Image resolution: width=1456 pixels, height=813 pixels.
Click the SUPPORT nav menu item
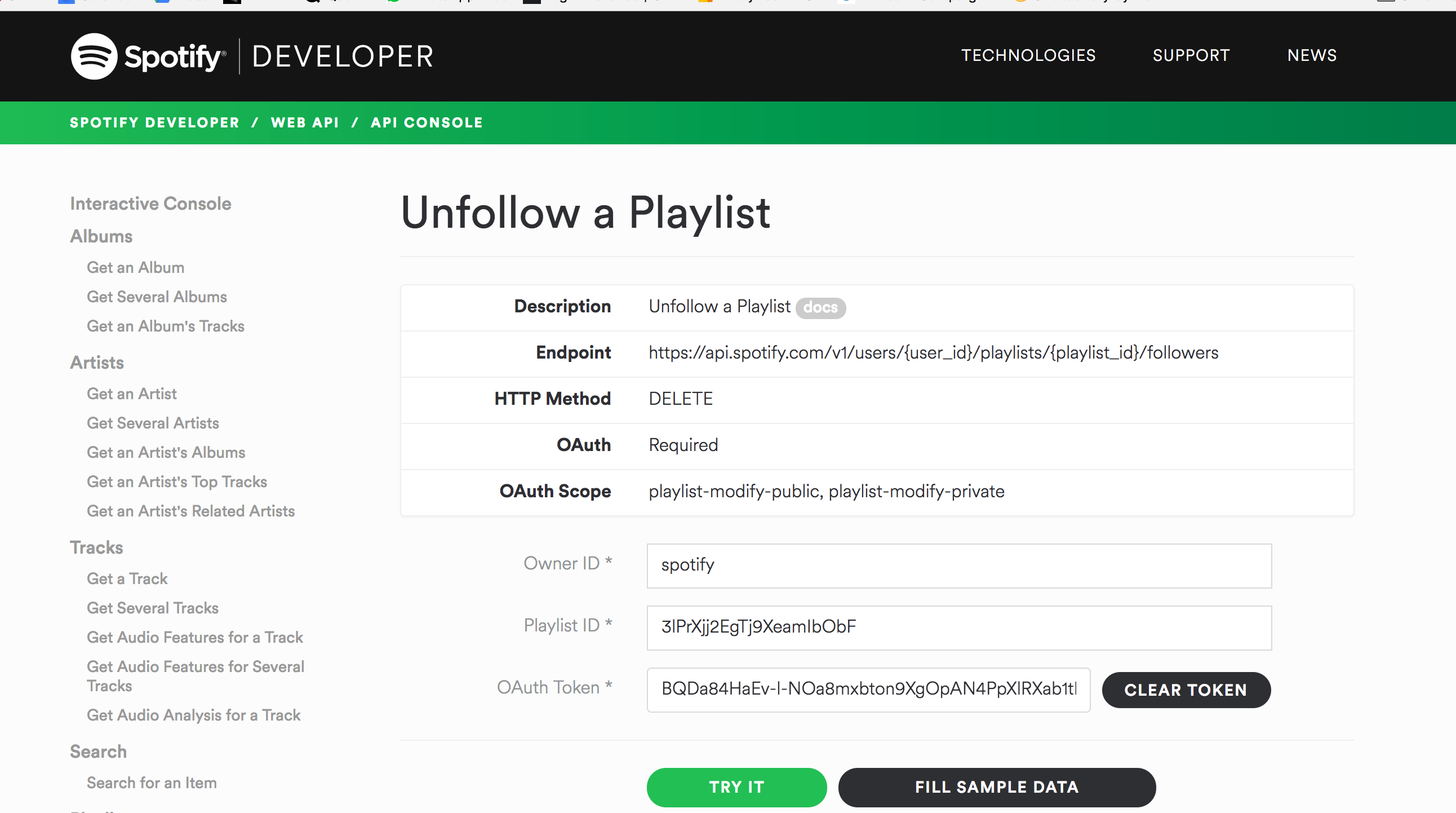(x=1191, y=56)
